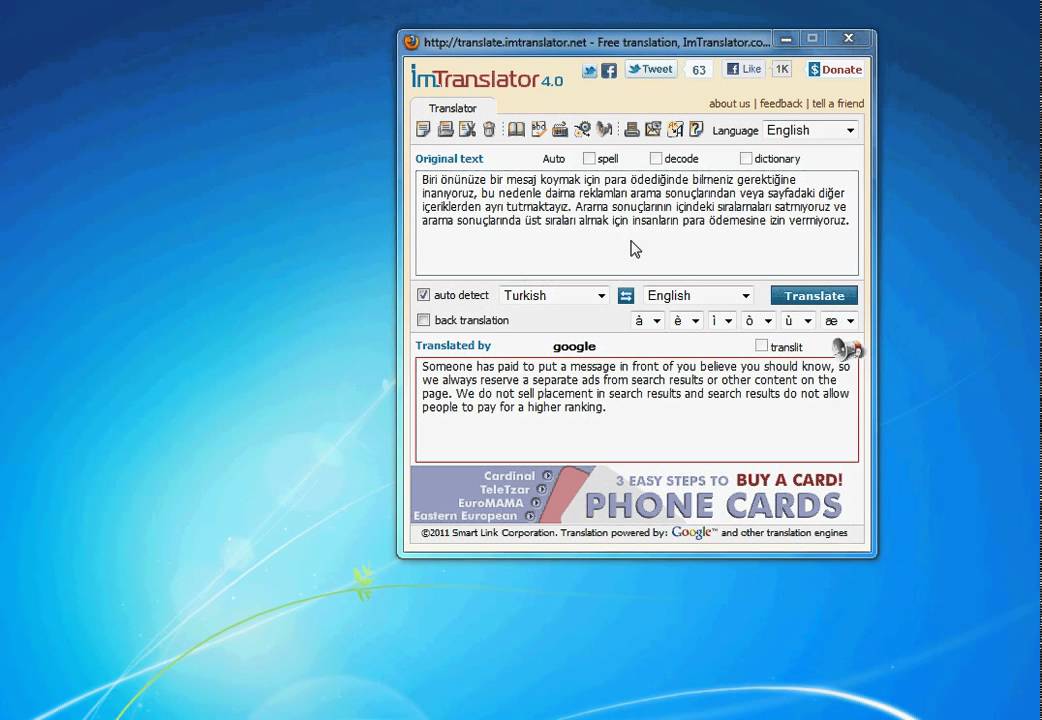Expand the è accent characters dropdown
Viewport: 1042px width, 720px height.
pos(686,321)
